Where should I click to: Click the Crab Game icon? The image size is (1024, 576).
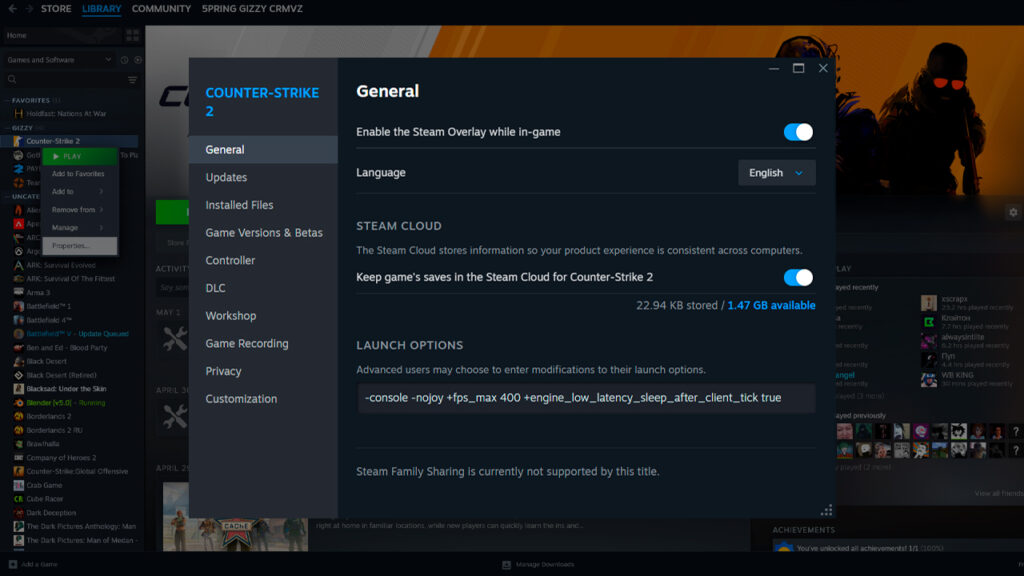point(18,485)
